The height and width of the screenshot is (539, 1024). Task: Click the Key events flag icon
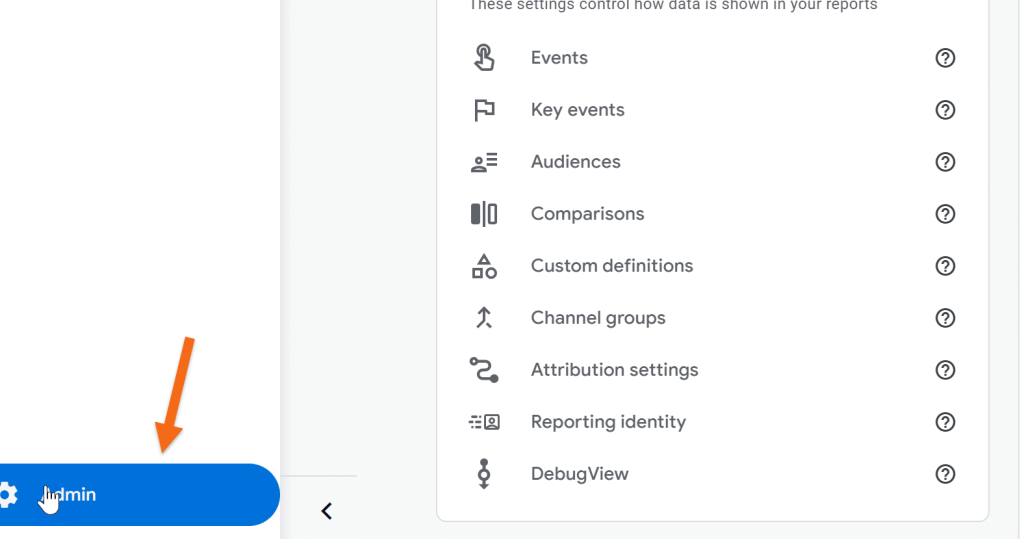(x=484, y=110)
